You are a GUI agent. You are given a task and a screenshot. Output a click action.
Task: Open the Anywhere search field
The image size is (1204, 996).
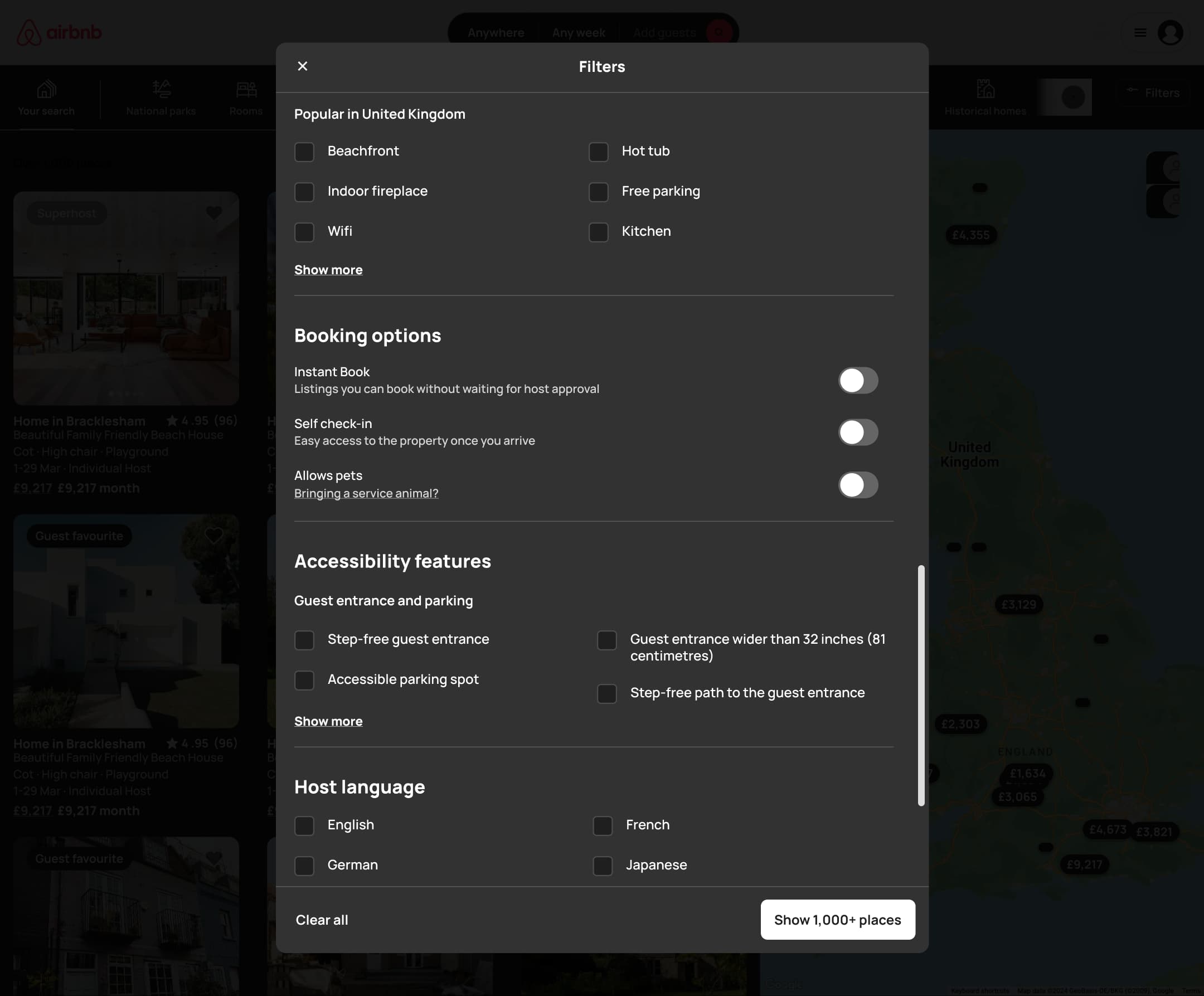tap(496, 33)
